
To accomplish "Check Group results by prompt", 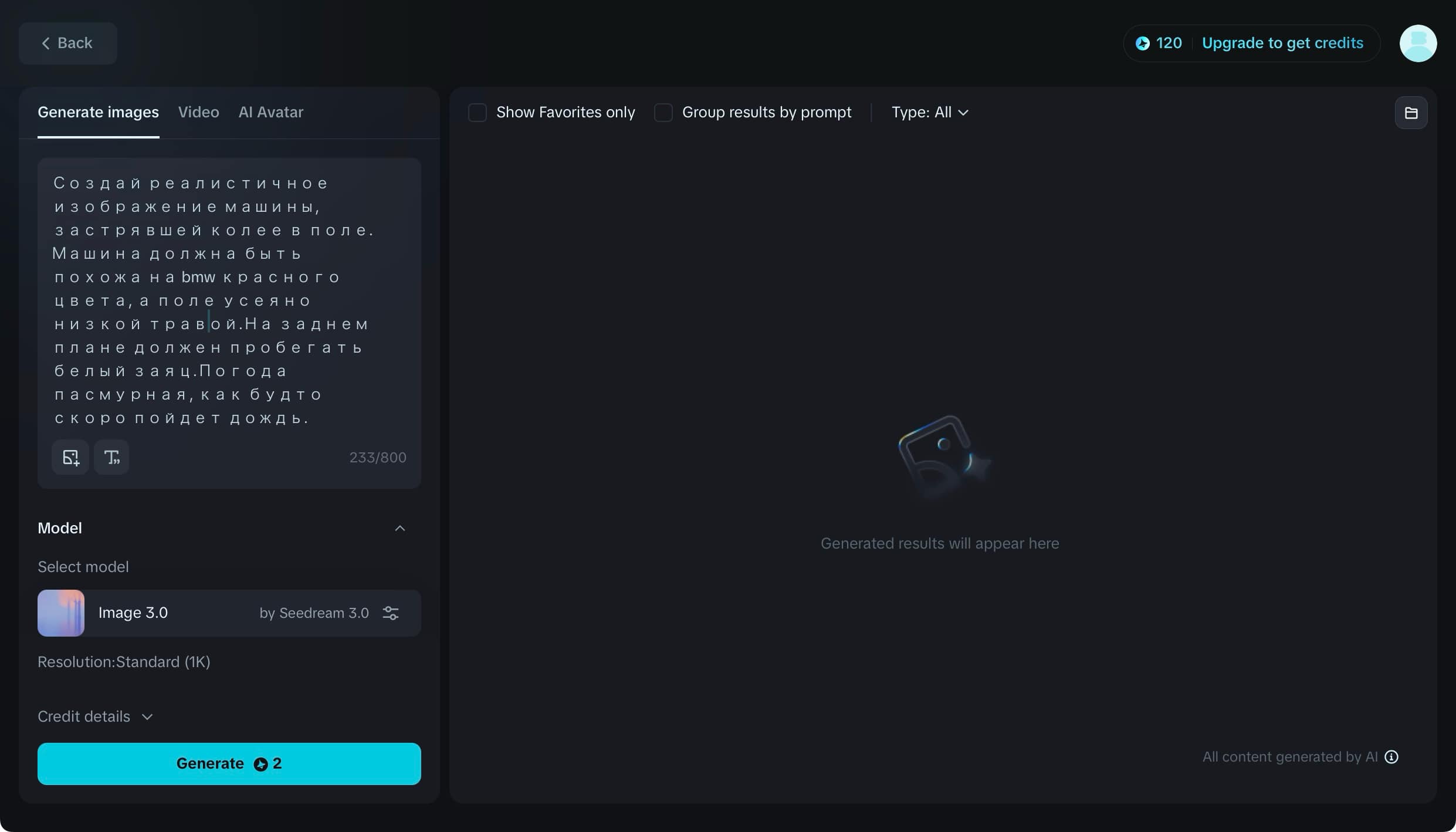I will (663, 113).
